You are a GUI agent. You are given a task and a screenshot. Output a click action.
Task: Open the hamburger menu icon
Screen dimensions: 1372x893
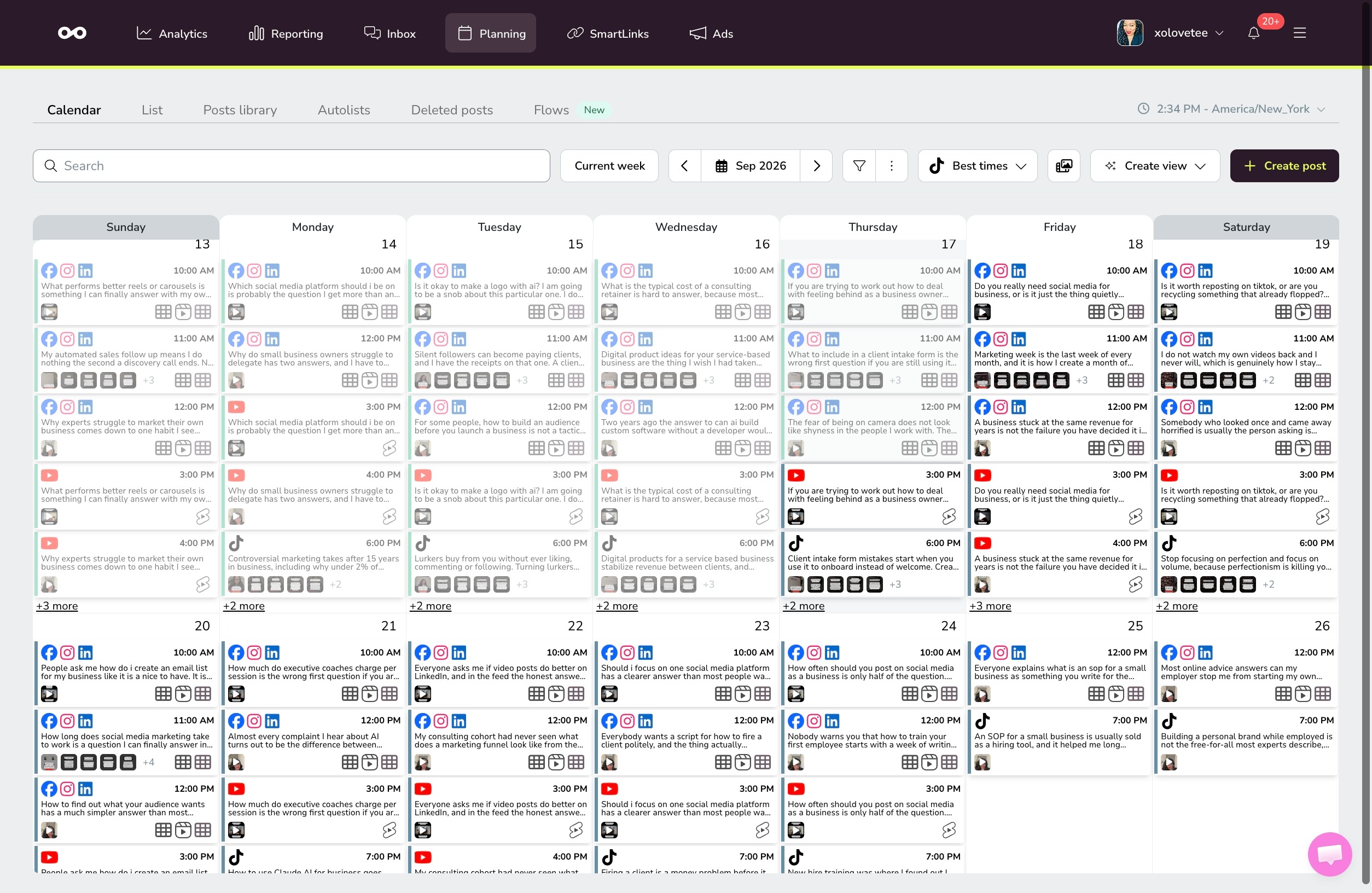[1299, 33]
